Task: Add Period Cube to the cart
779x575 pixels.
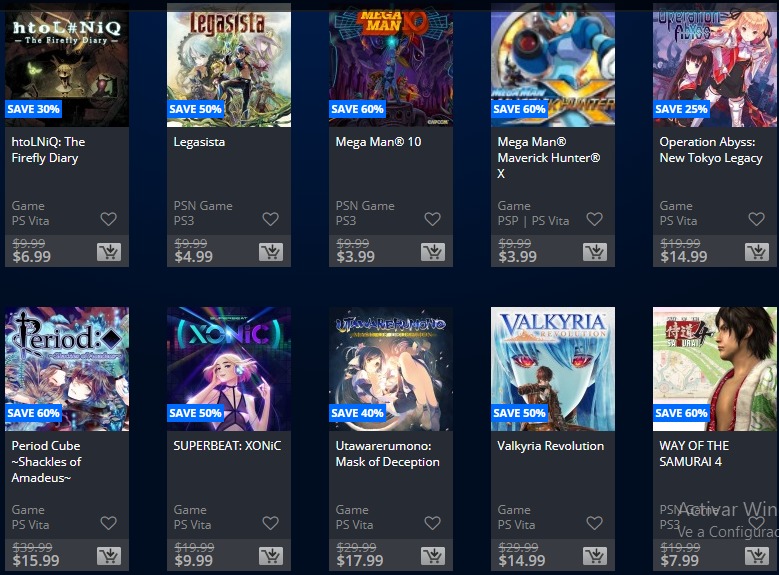Action: click(x=109, y=556)
